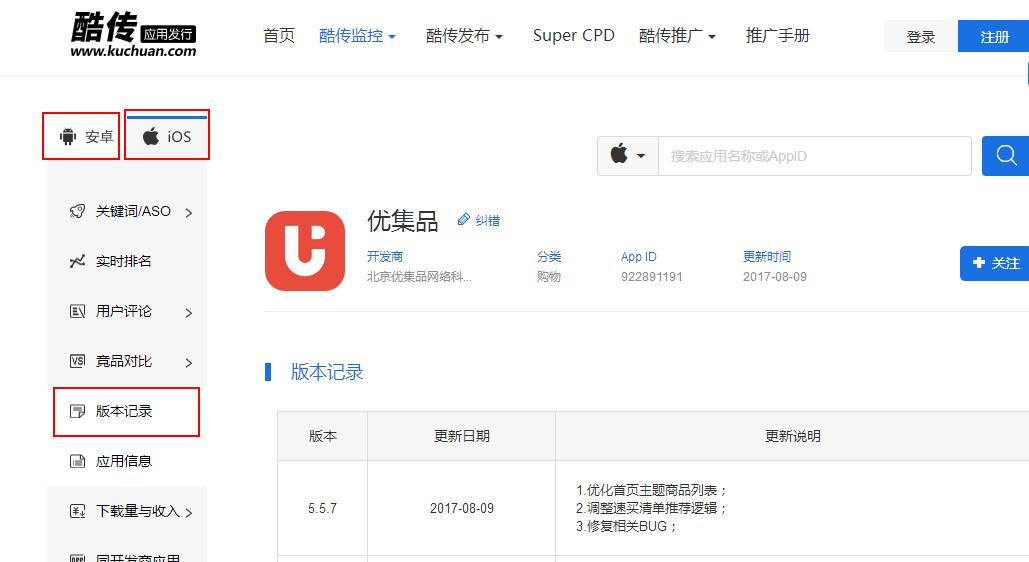Click the 更新时间 label
This screenshot has width=1029, height=562.
766,256
